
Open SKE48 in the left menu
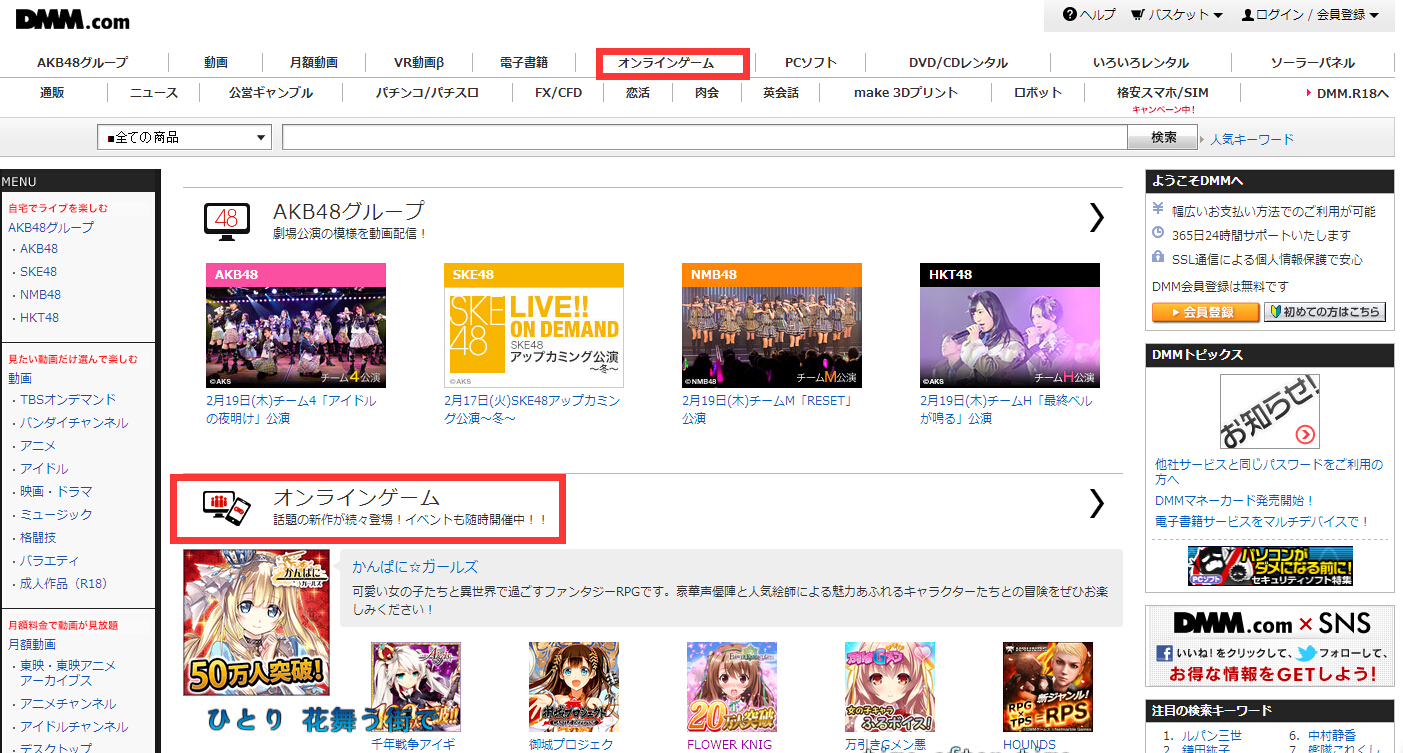coord(38,272)
